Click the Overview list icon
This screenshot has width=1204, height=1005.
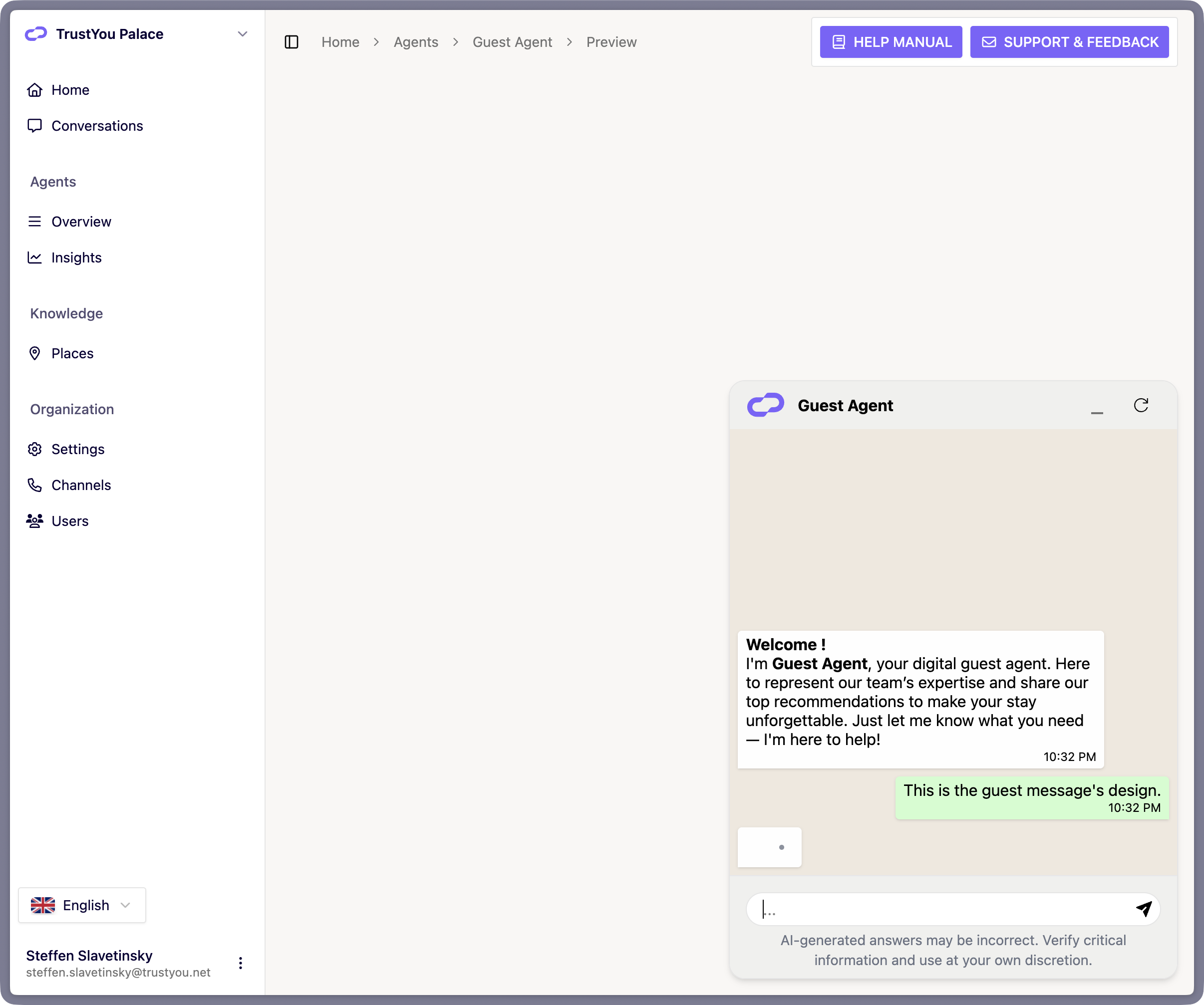(35, 221)
